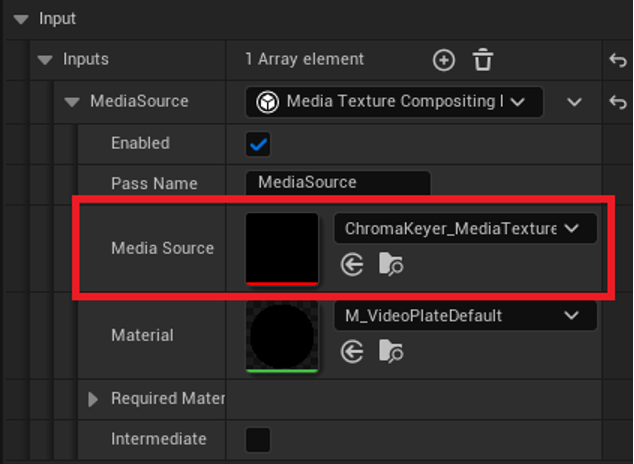This screenshot has width=634, height=464.
Task: Use selected asset for Media Source
Action: [x=352, y=264]
